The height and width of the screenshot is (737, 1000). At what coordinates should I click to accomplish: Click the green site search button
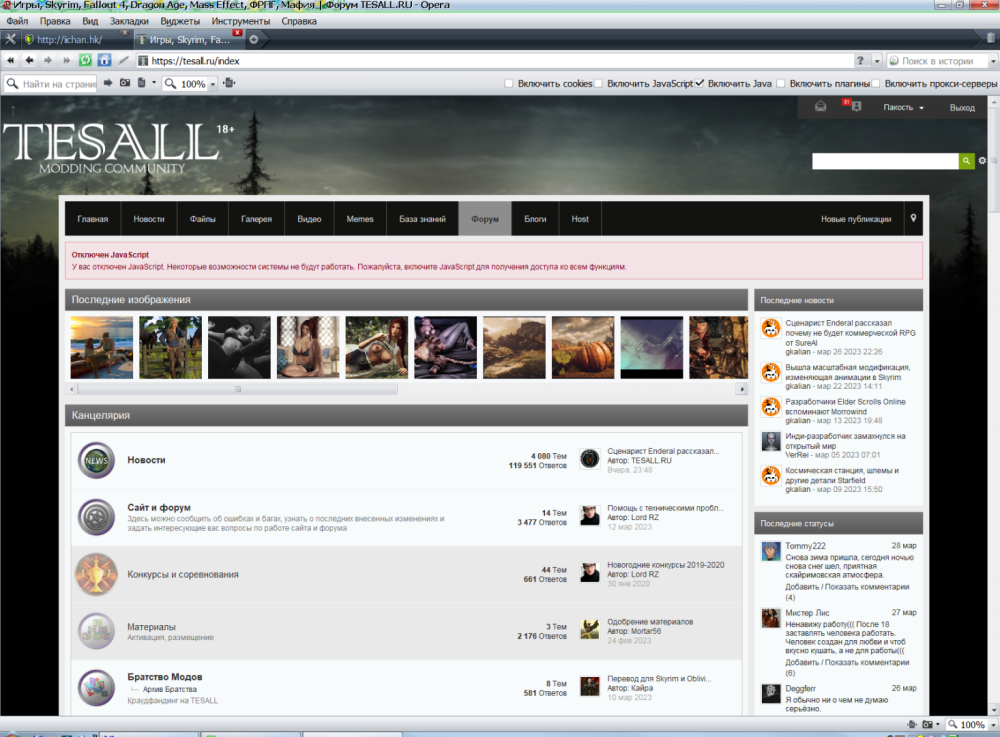click(x=967, y=161)
